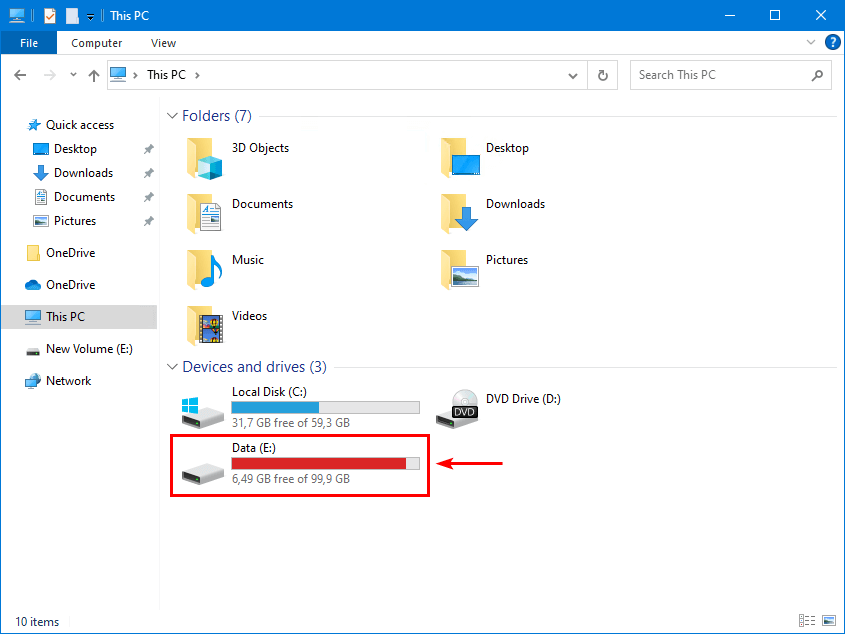Select This PC in navigation pane
The image size is (845, 634).
point(79,317)
